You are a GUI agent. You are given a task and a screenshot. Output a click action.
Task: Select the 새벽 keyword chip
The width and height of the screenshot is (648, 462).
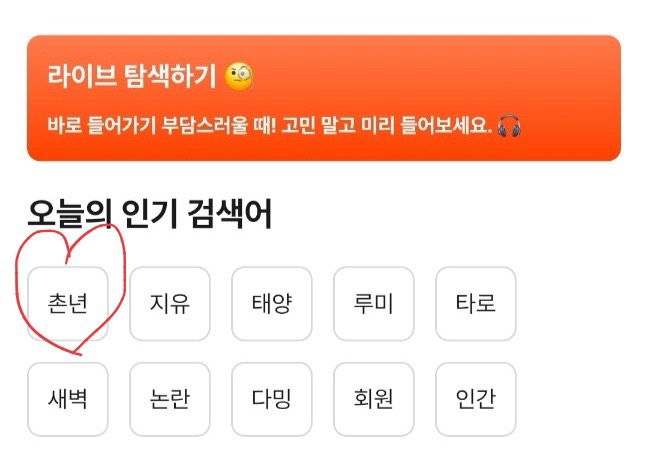coord(68,399)
